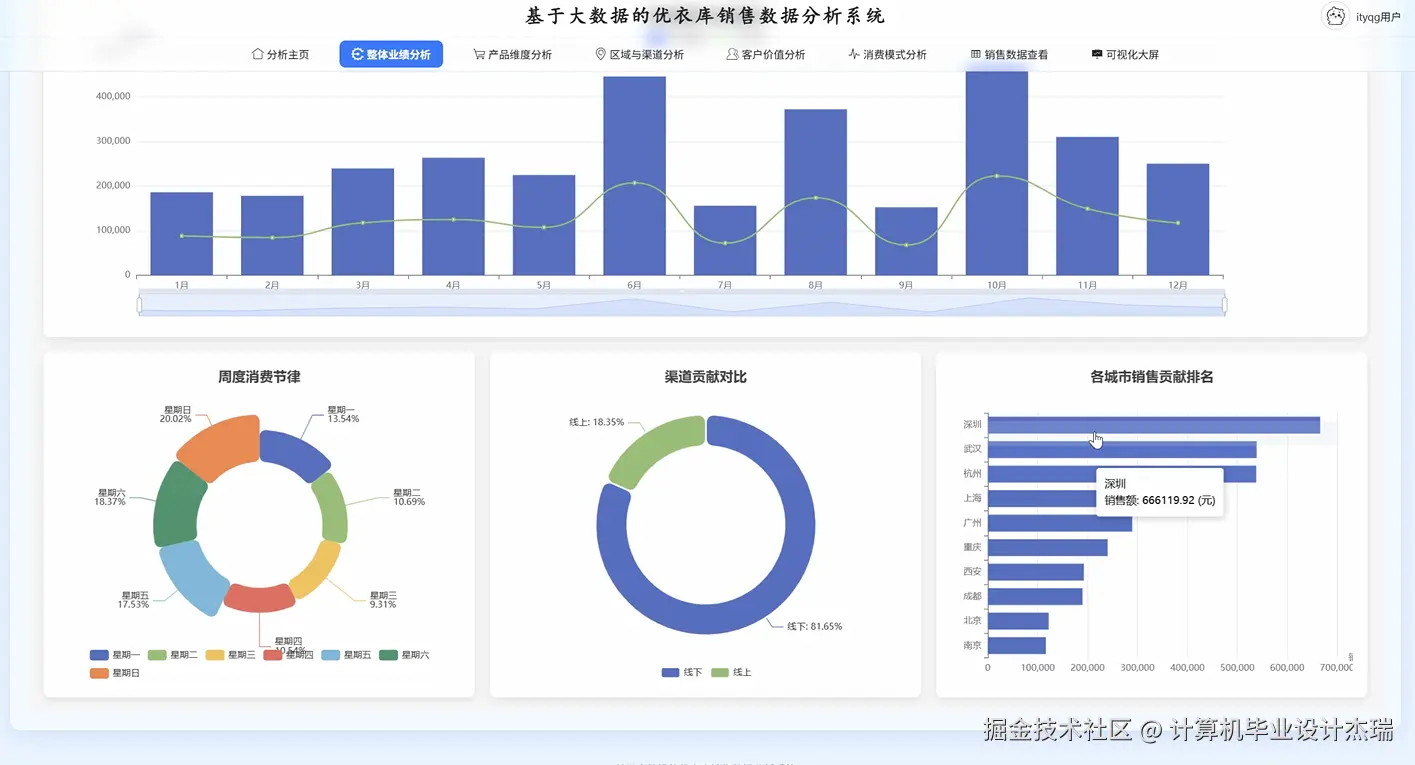Click the 南京 bar in city ranking
Image resolution: width=1415 pixels, height=765 pixels.
pos(1016,645)
